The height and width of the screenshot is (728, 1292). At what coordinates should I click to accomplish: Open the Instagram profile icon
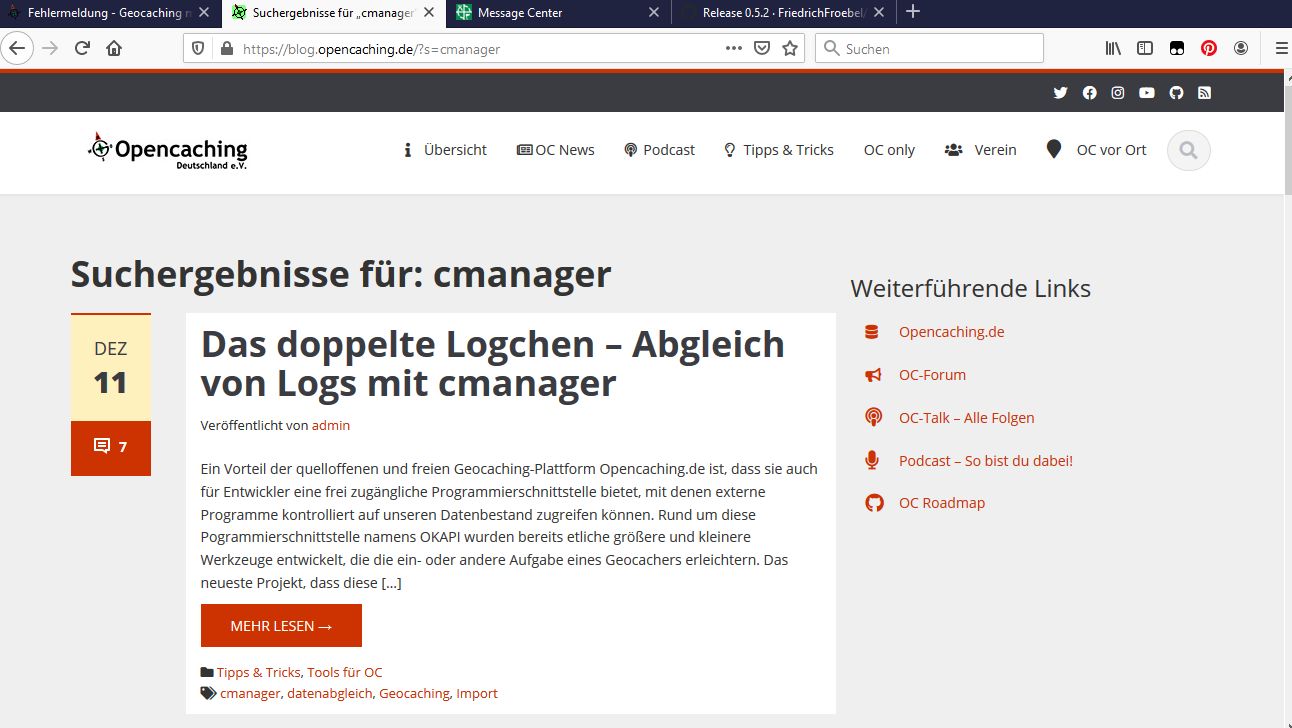point(1118,93)
